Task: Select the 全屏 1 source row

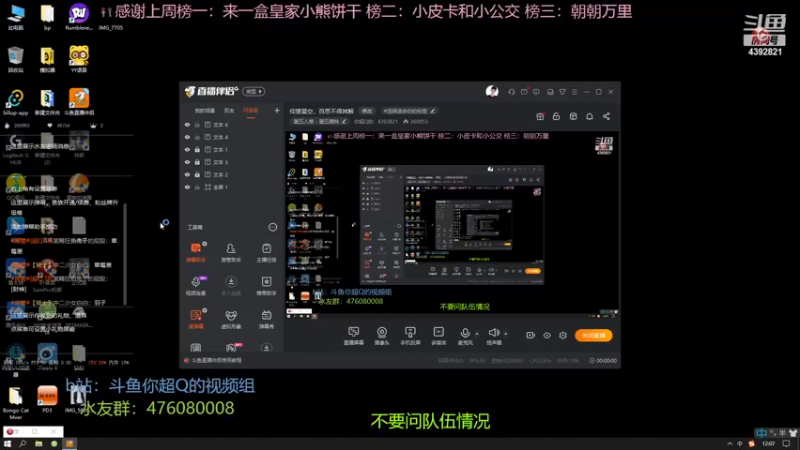Action: point(232,187)
